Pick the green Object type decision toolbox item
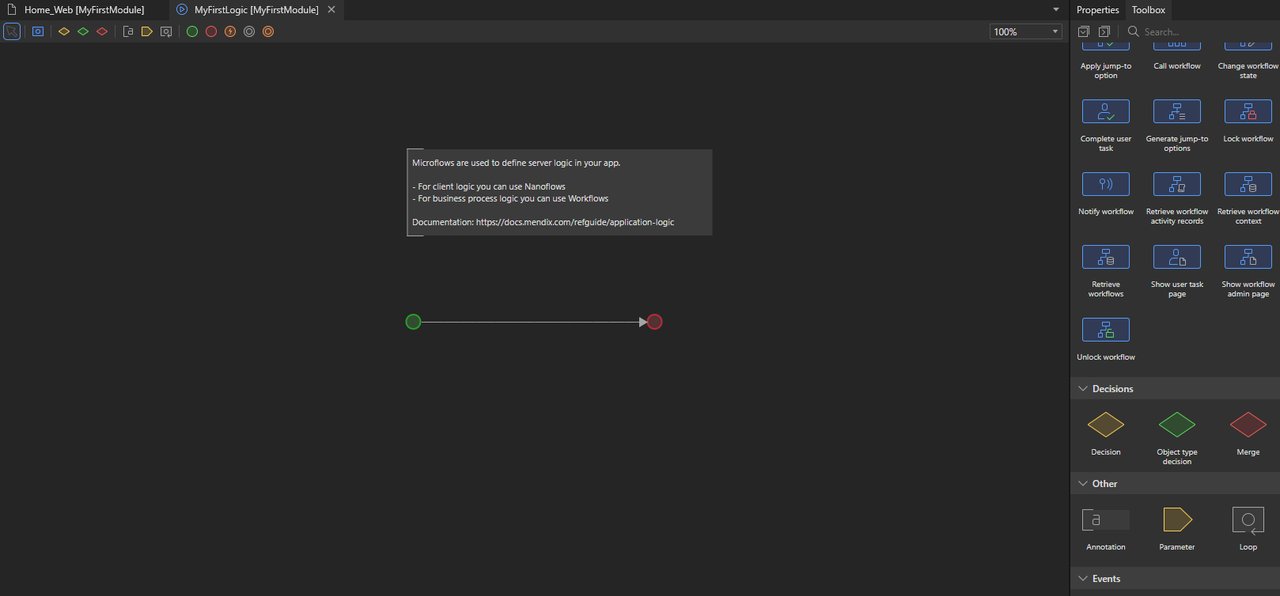The height and width of the screenshot is (596, 1280). pyautogui.click(x=1177, y=425)
